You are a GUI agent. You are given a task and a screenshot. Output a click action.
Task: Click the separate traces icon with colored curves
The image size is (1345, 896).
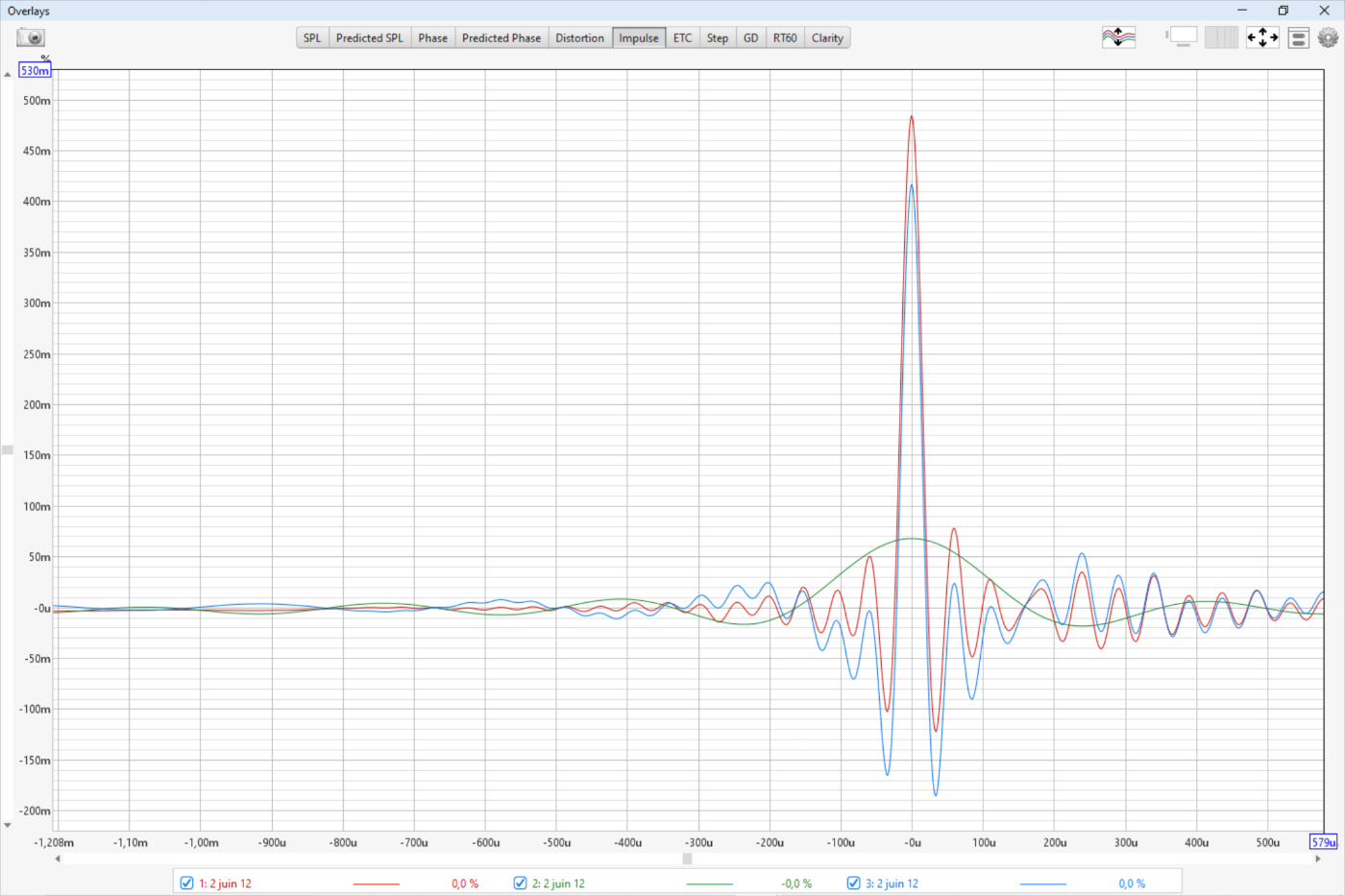coord(1118,37)
